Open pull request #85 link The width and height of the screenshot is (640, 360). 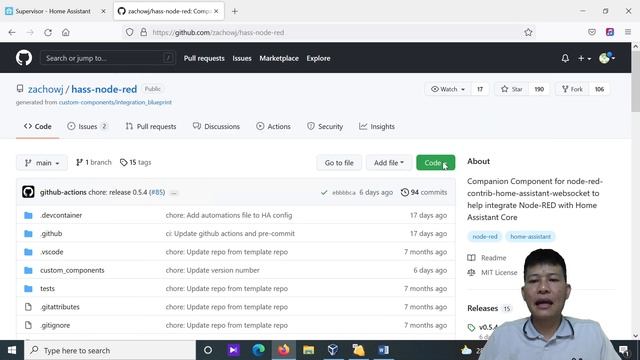point(157,192)
